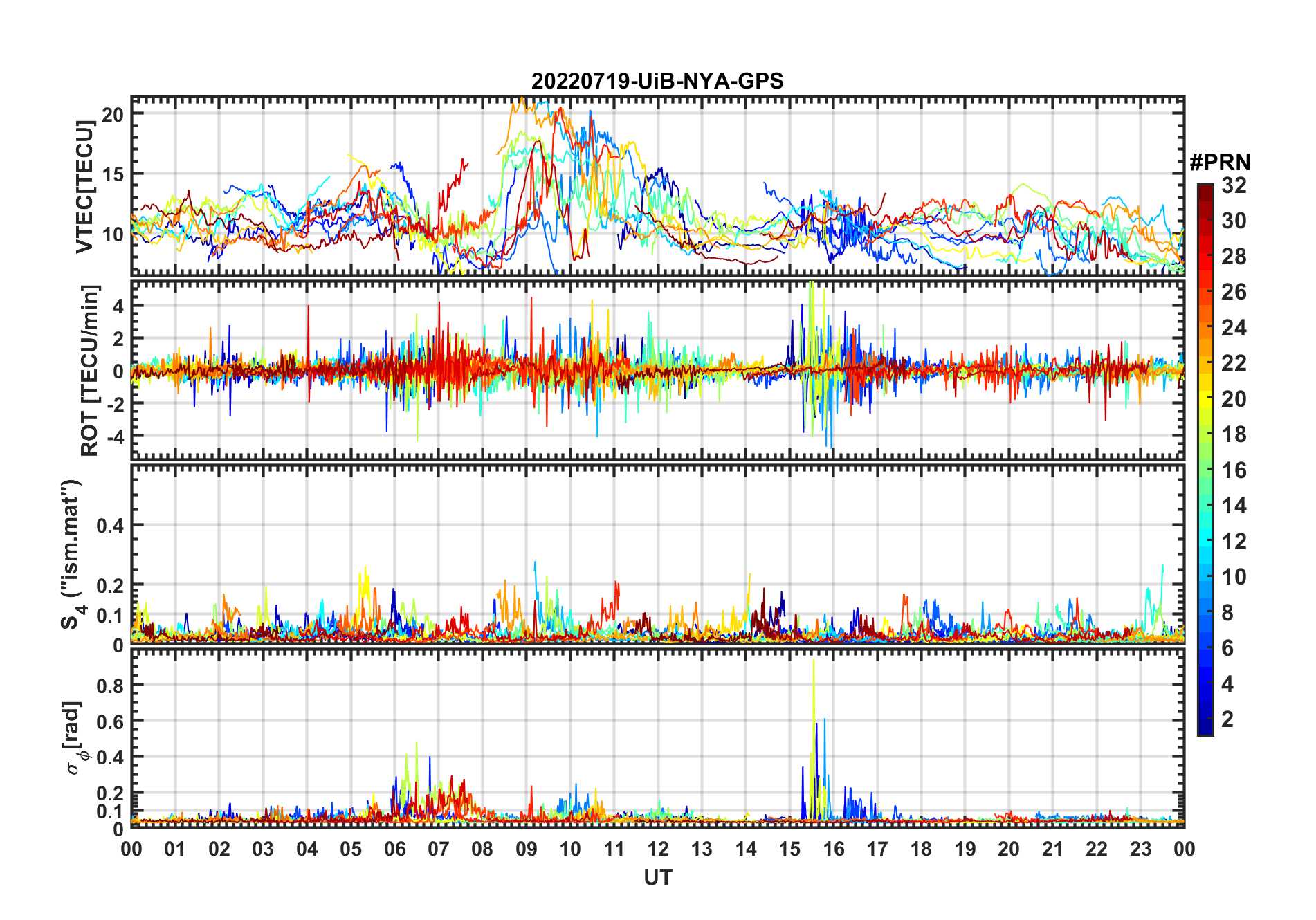The width and height of the screenshot is (1316, 920).
Task: Click hour 09 on the UT axis
Action: click(527, 849)
